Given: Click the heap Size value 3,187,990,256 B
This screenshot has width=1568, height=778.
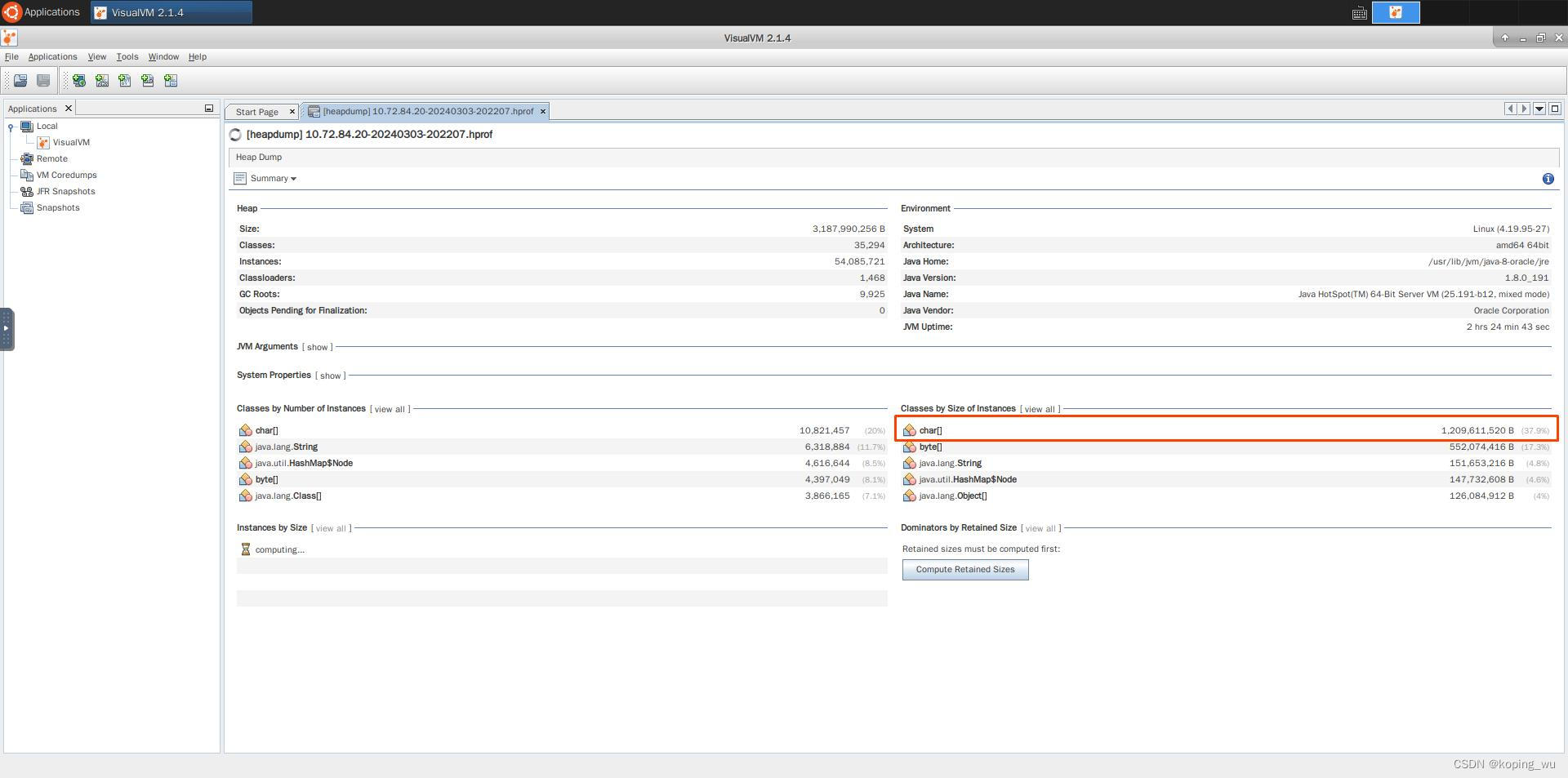Looking at the screenshot, I should click(849, 229).
